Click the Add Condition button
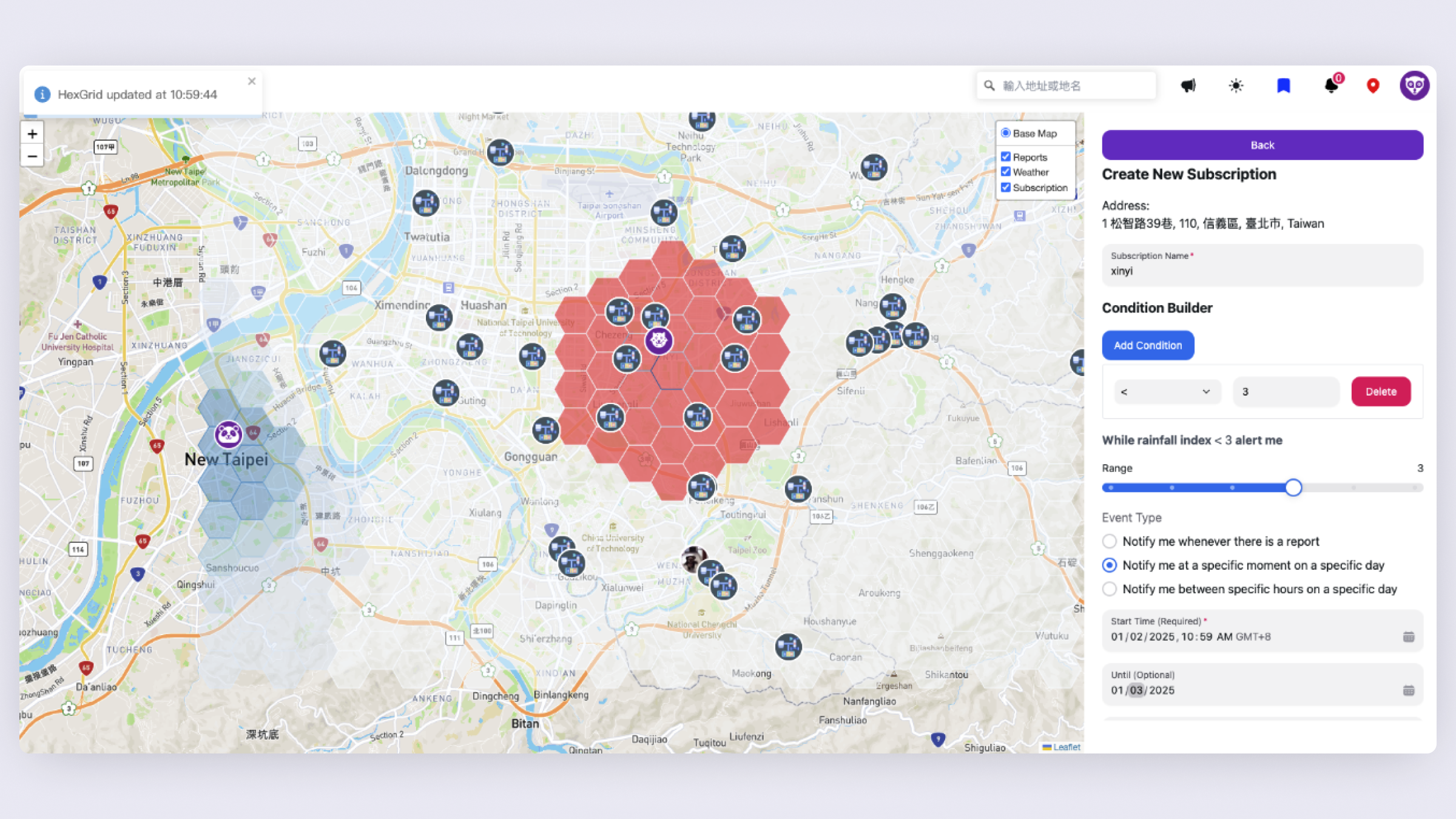 pyautogui.click(x=1147, y=345)
